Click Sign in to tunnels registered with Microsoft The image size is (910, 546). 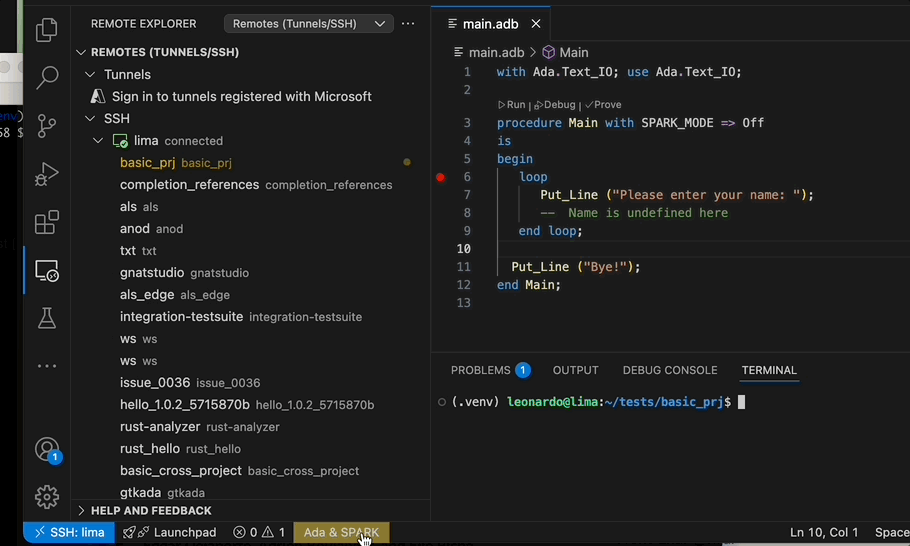tap(241, 97)
